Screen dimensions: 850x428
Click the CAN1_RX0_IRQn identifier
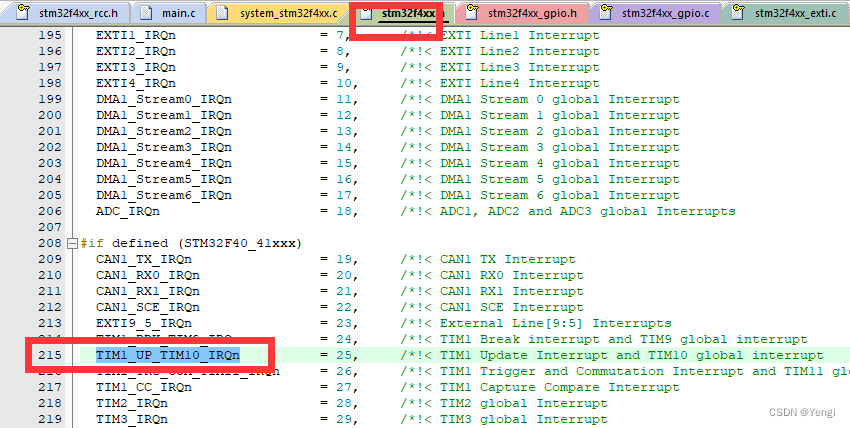click(x=148, y=275)
